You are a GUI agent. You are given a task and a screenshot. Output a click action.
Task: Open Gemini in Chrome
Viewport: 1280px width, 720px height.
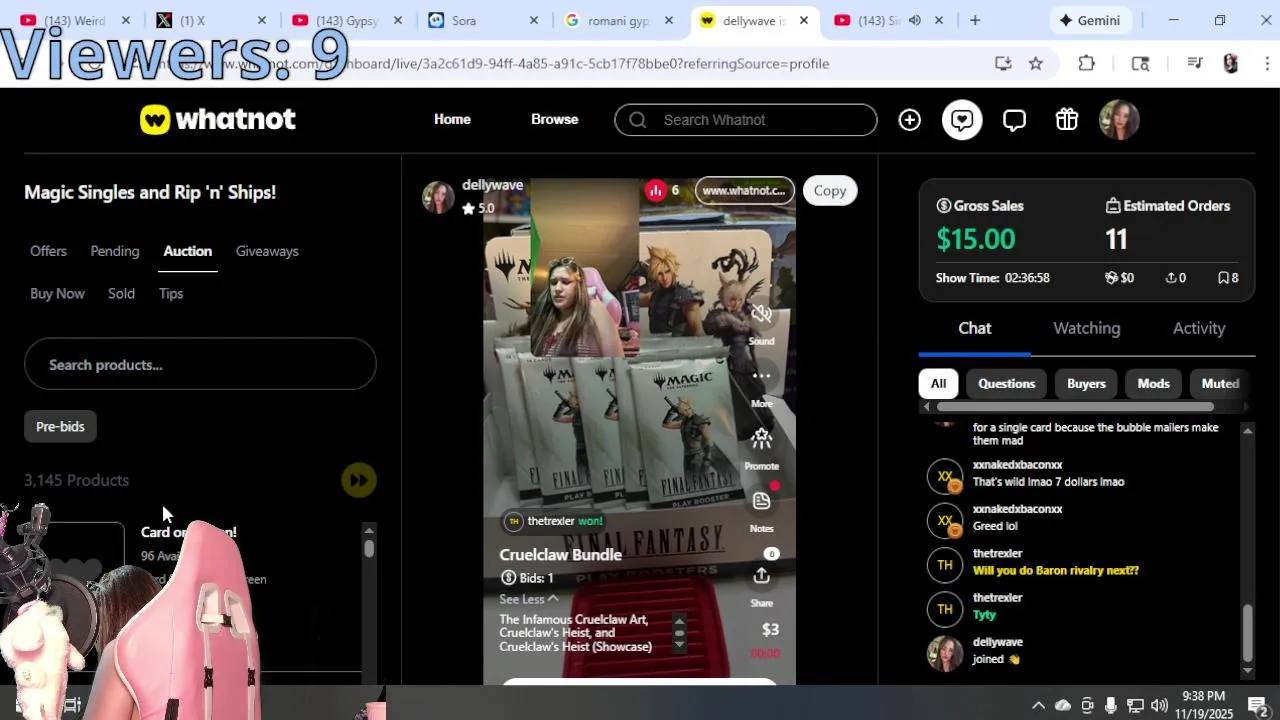coord(1091,20)
